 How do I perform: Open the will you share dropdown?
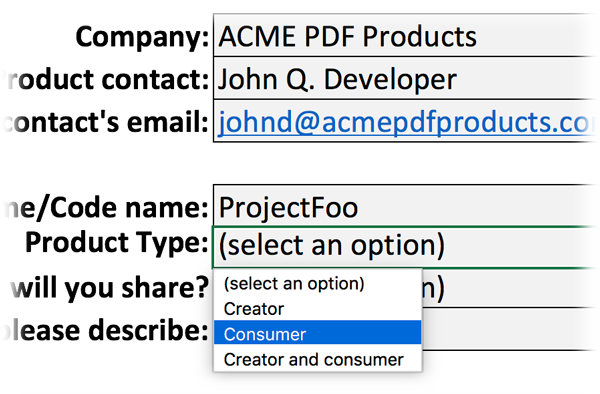click(x=510, y=288)
